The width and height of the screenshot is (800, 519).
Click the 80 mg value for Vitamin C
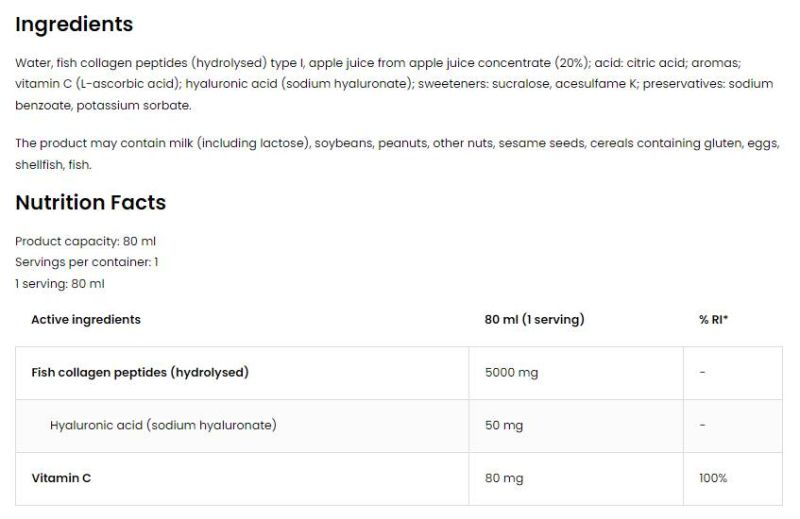tap(504, 478)
